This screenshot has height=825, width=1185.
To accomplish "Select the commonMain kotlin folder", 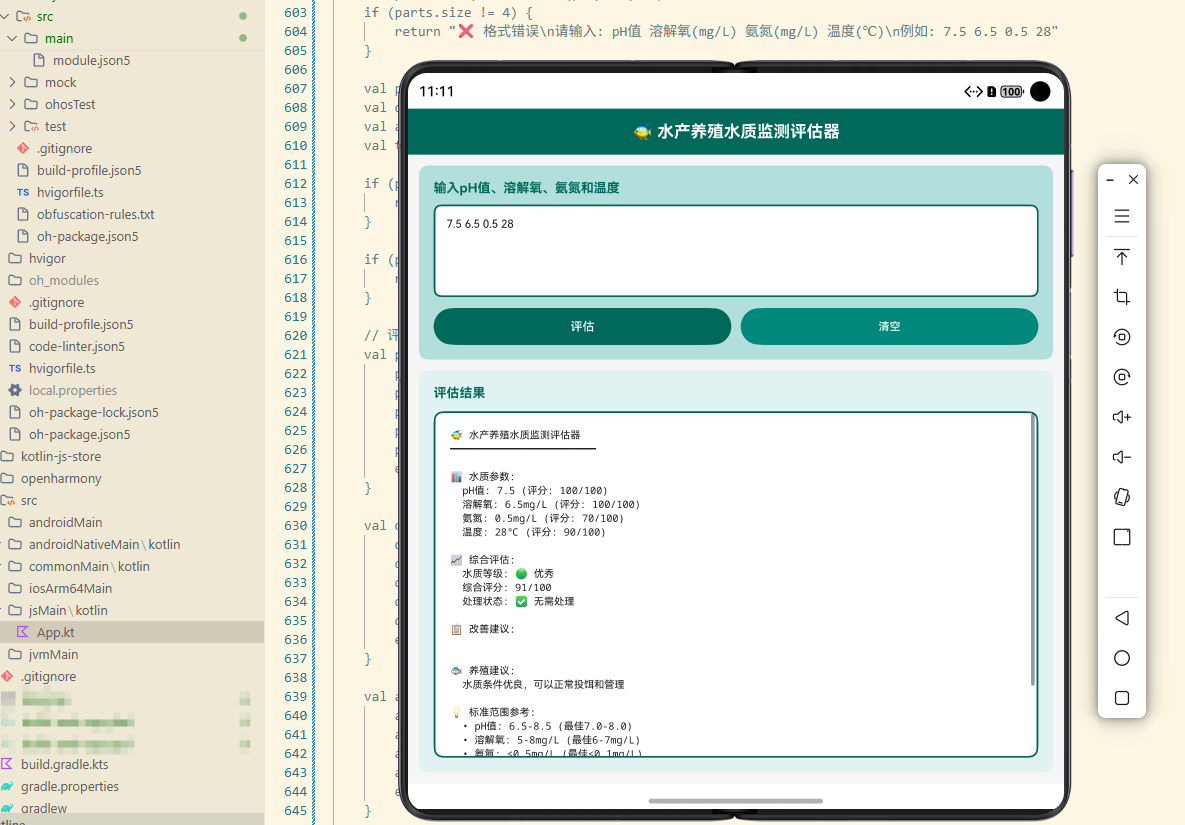I will [x=89, y=566].
